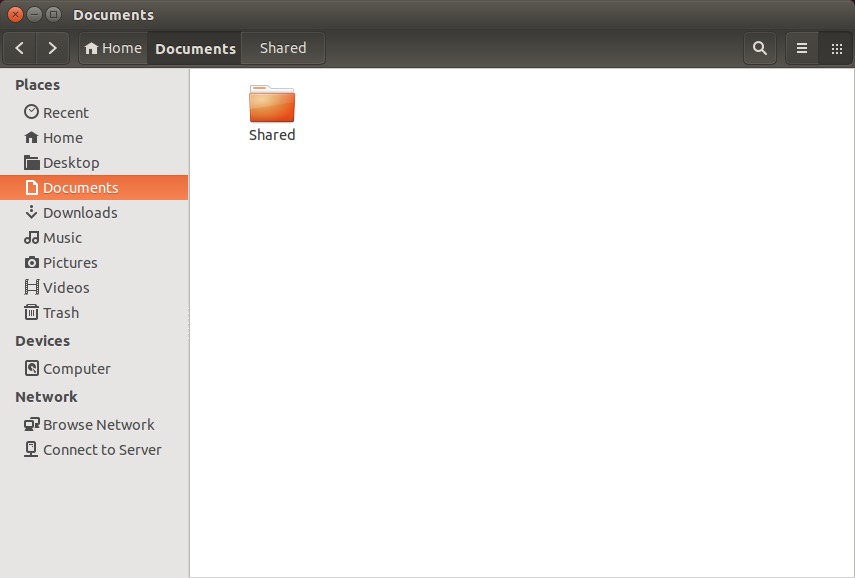
Task: Click the back navigation arrow
Action: tap(20, 48)
